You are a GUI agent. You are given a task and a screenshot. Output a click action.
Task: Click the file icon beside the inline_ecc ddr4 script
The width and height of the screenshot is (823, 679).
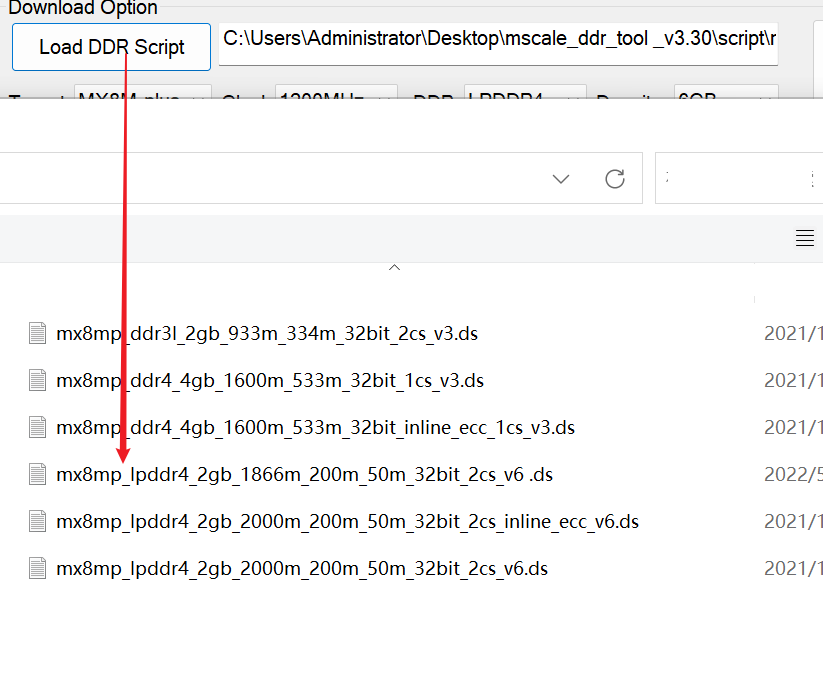click(x=37, y=427)
